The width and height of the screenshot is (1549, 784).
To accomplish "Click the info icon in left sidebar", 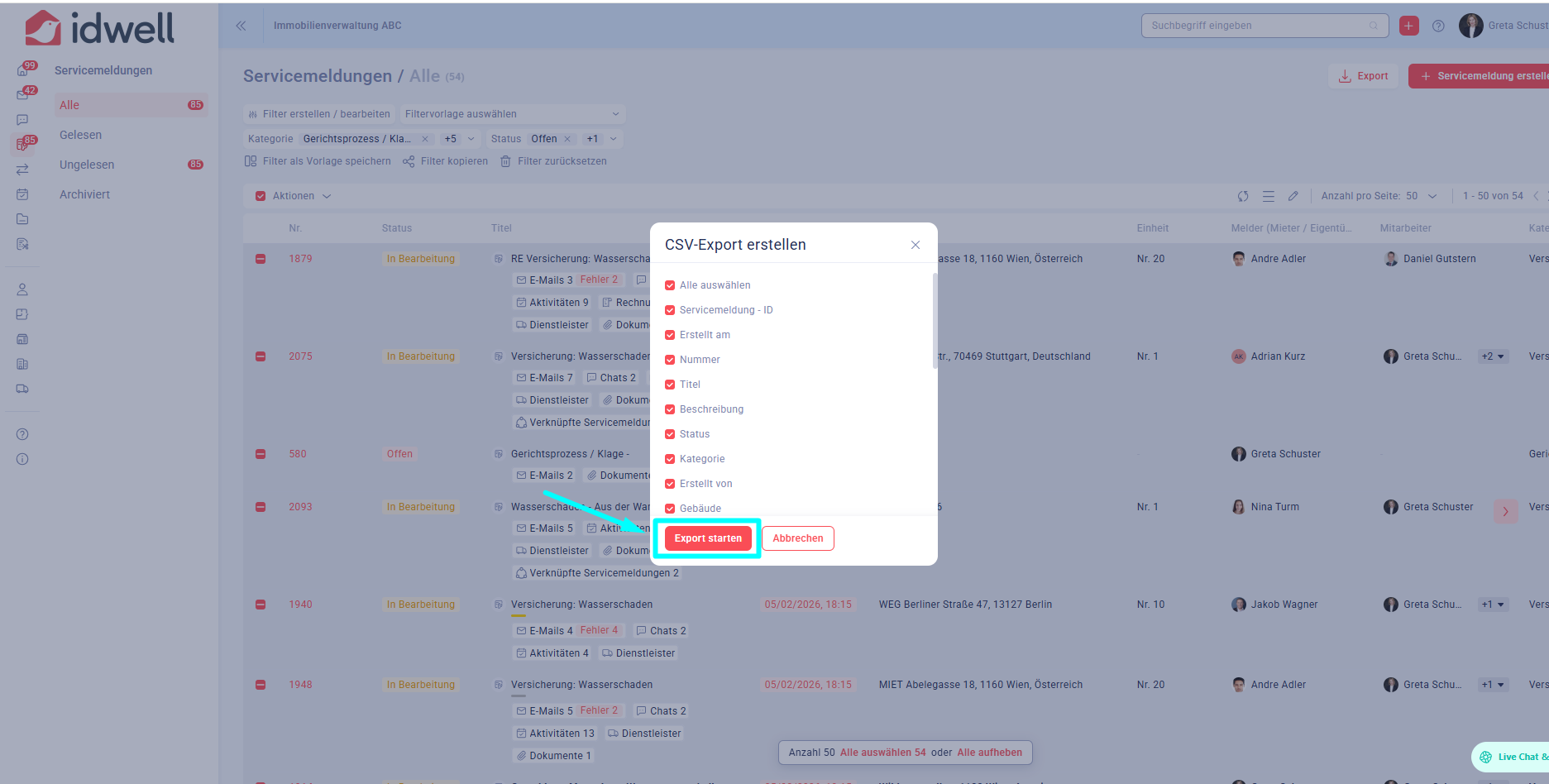I will click(22, 459).
